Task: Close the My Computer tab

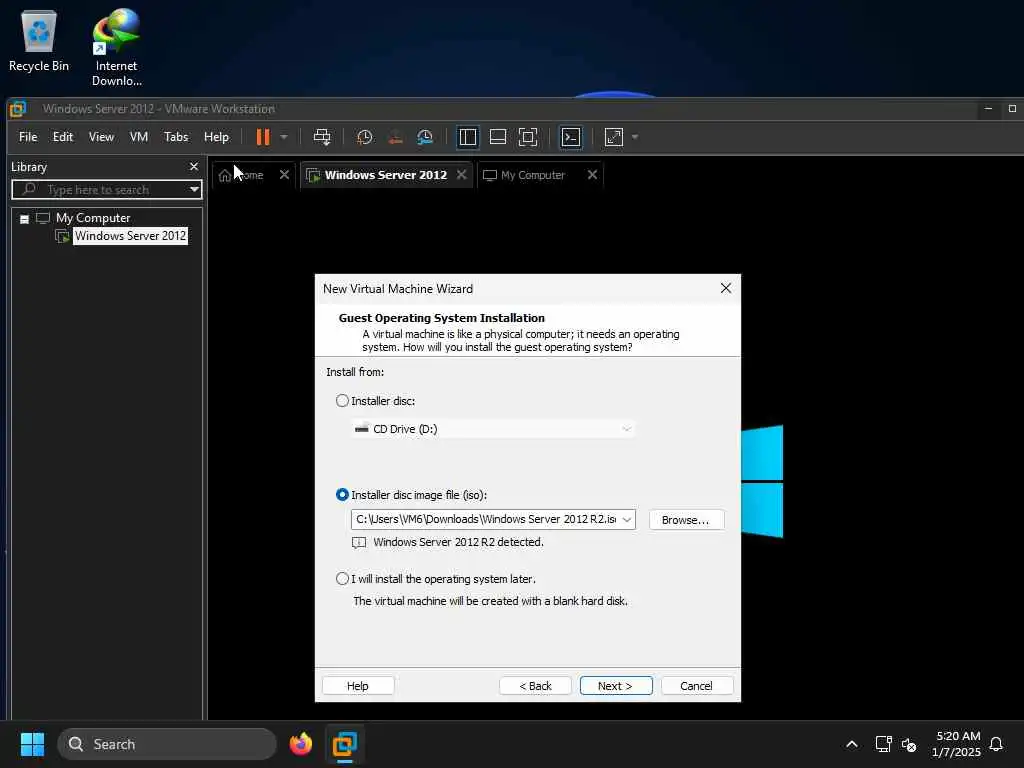Action: click(592, 175)
